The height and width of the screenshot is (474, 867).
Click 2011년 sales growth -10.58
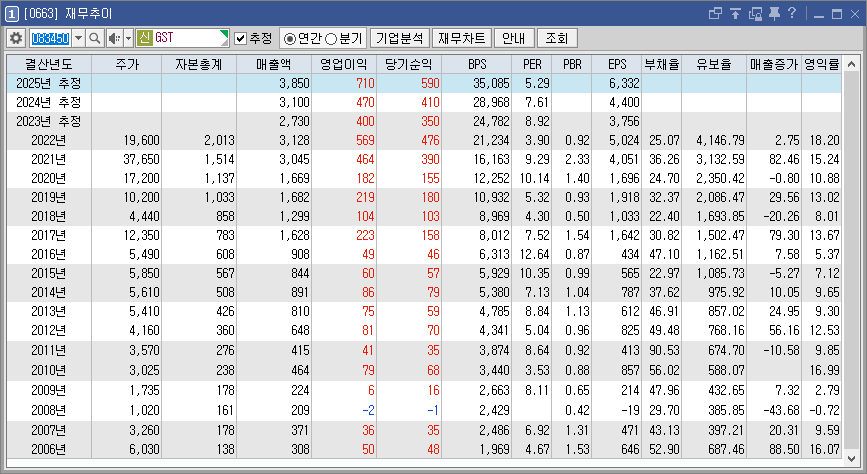click(781, 350)
